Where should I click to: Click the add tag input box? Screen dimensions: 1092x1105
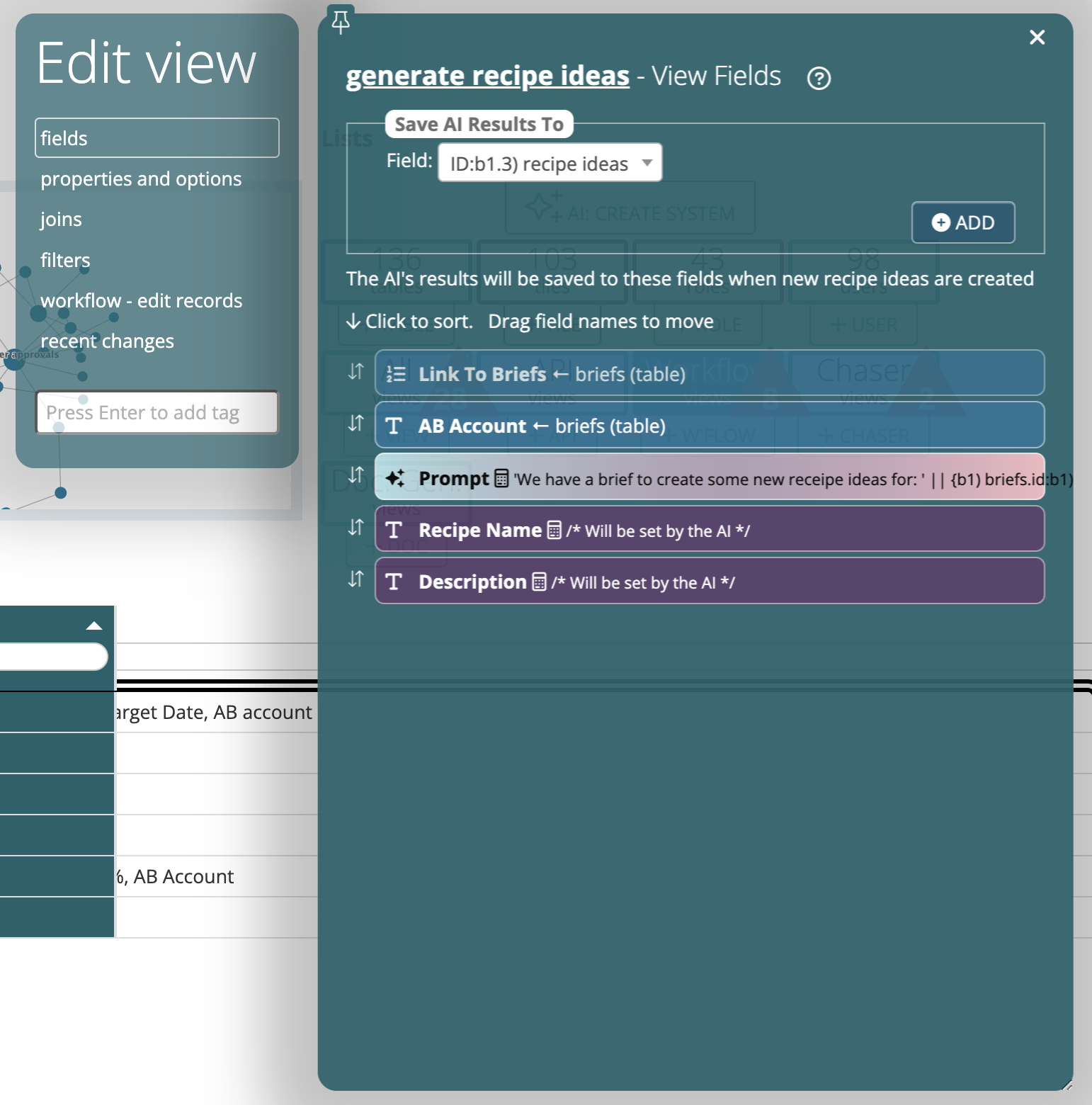157,412
